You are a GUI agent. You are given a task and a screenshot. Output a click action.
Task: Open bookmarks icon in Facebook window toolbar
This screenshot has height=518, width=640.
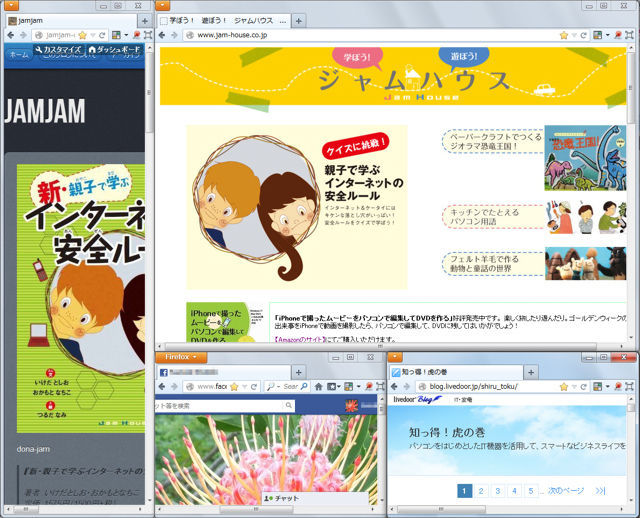331,386
